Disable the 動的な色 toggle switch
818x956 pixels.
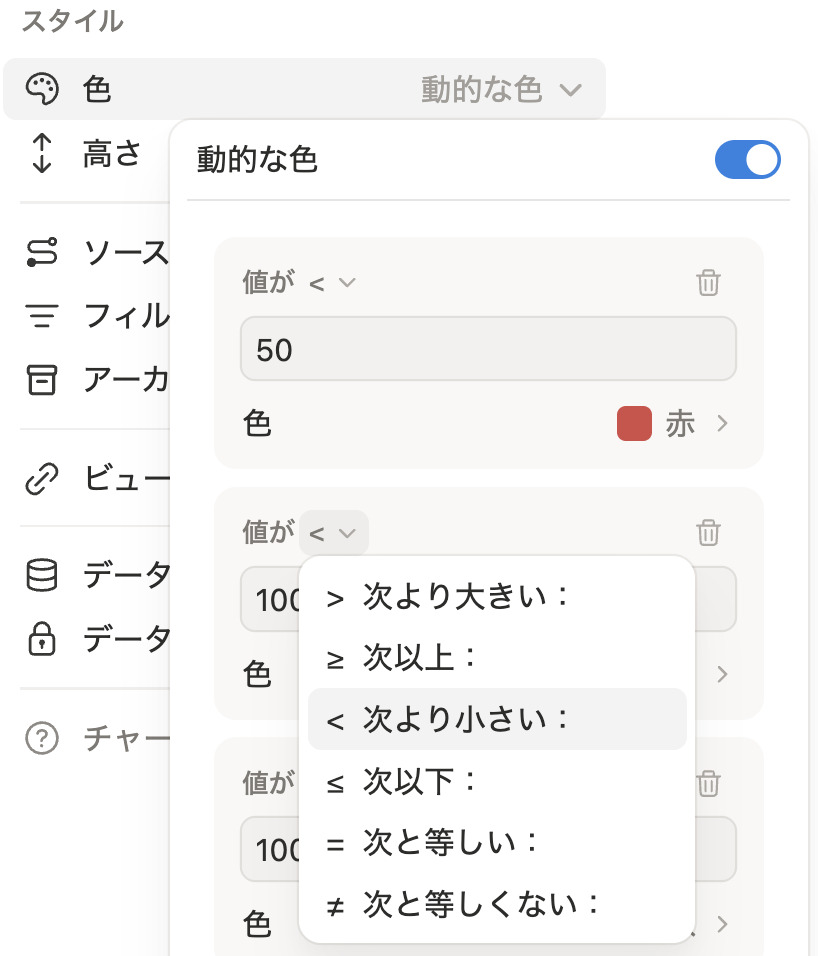pyautogui.click(x=747, y=159)
